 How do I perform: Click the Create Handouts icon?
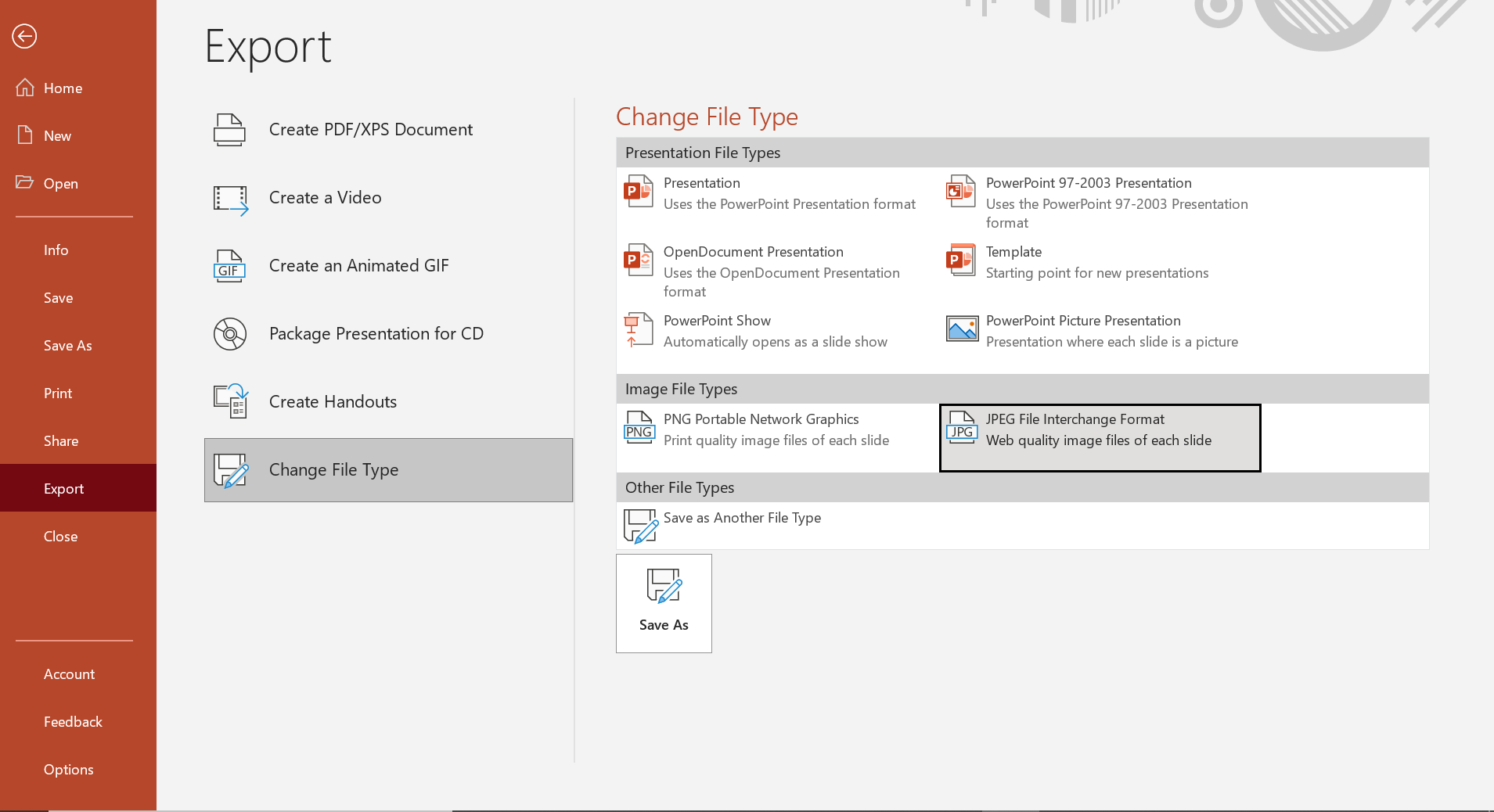point(231,401)
